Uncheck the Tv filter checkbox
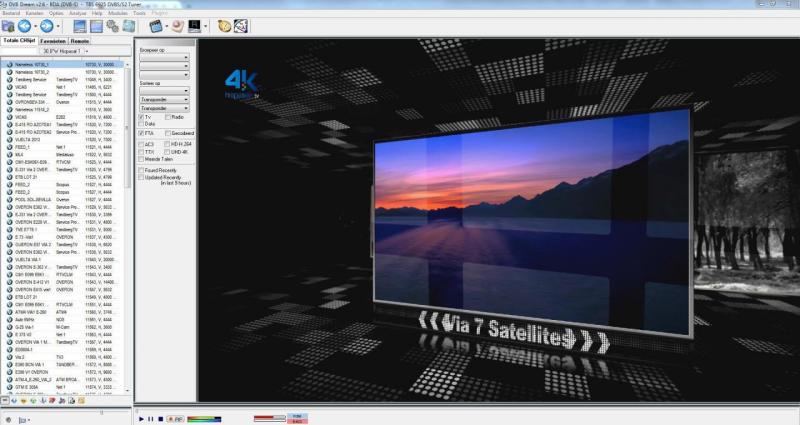The height and width of the screenshot is (425, 800). [141, 117]
